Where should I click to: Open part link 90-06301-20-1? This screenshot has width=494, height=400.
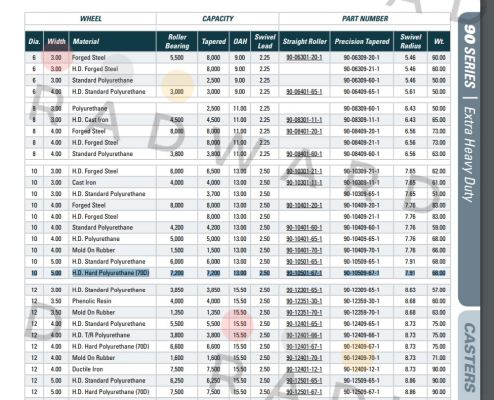[304, 58]
